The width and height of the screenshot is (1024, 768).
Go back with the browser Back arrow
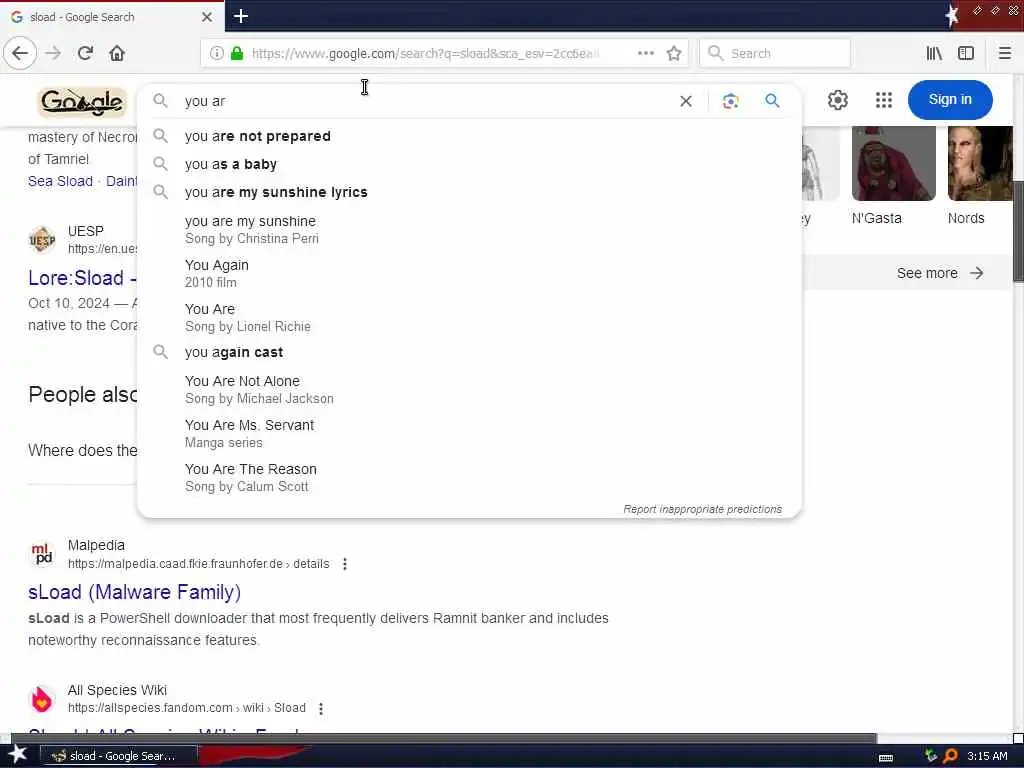[x=20, y=54]
